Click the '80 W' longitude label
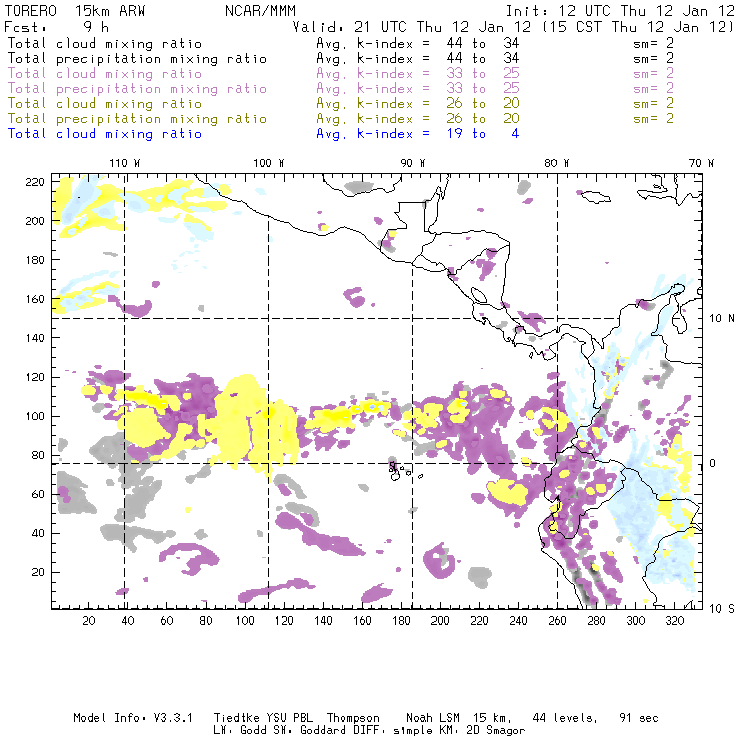The height and width of the screenshot is (740, 740). tap(556, 163)
